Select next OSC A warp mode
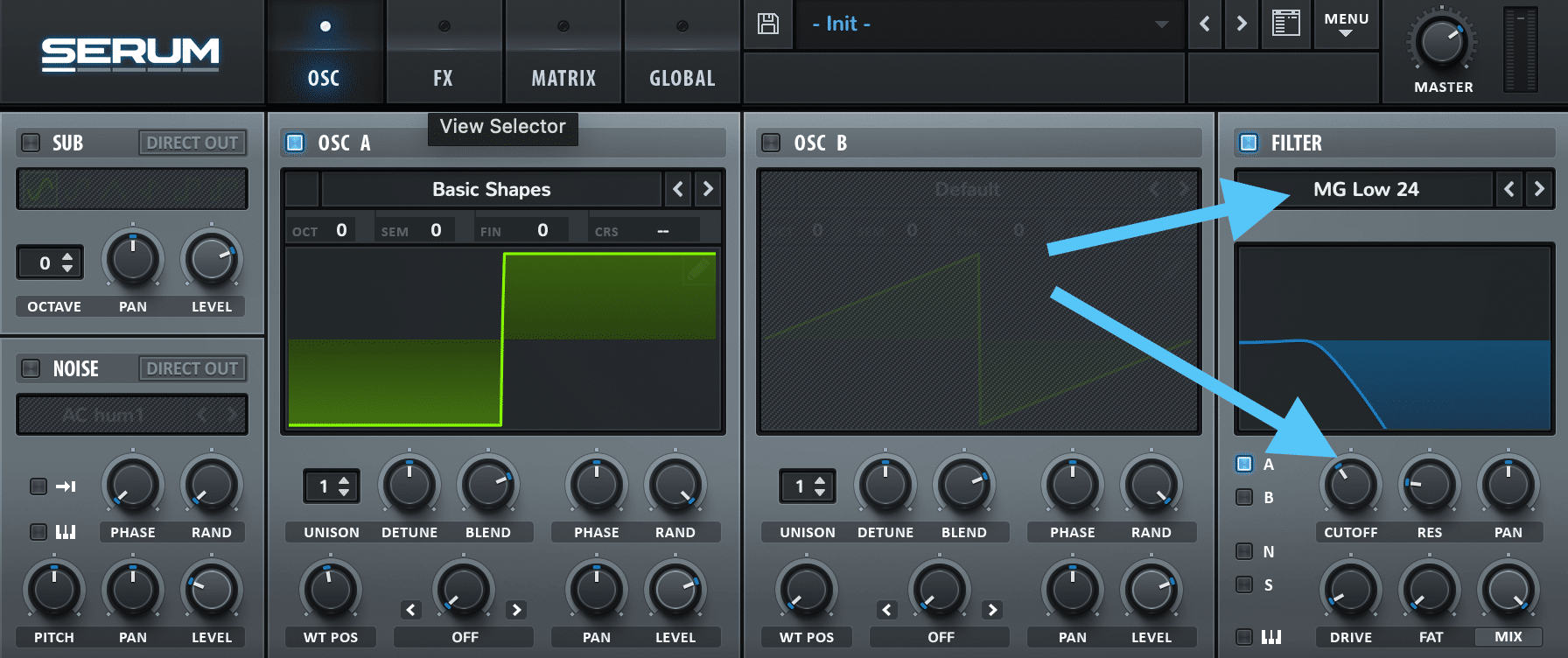This screenshot has height=658, width=1568. tap(516, 610)
